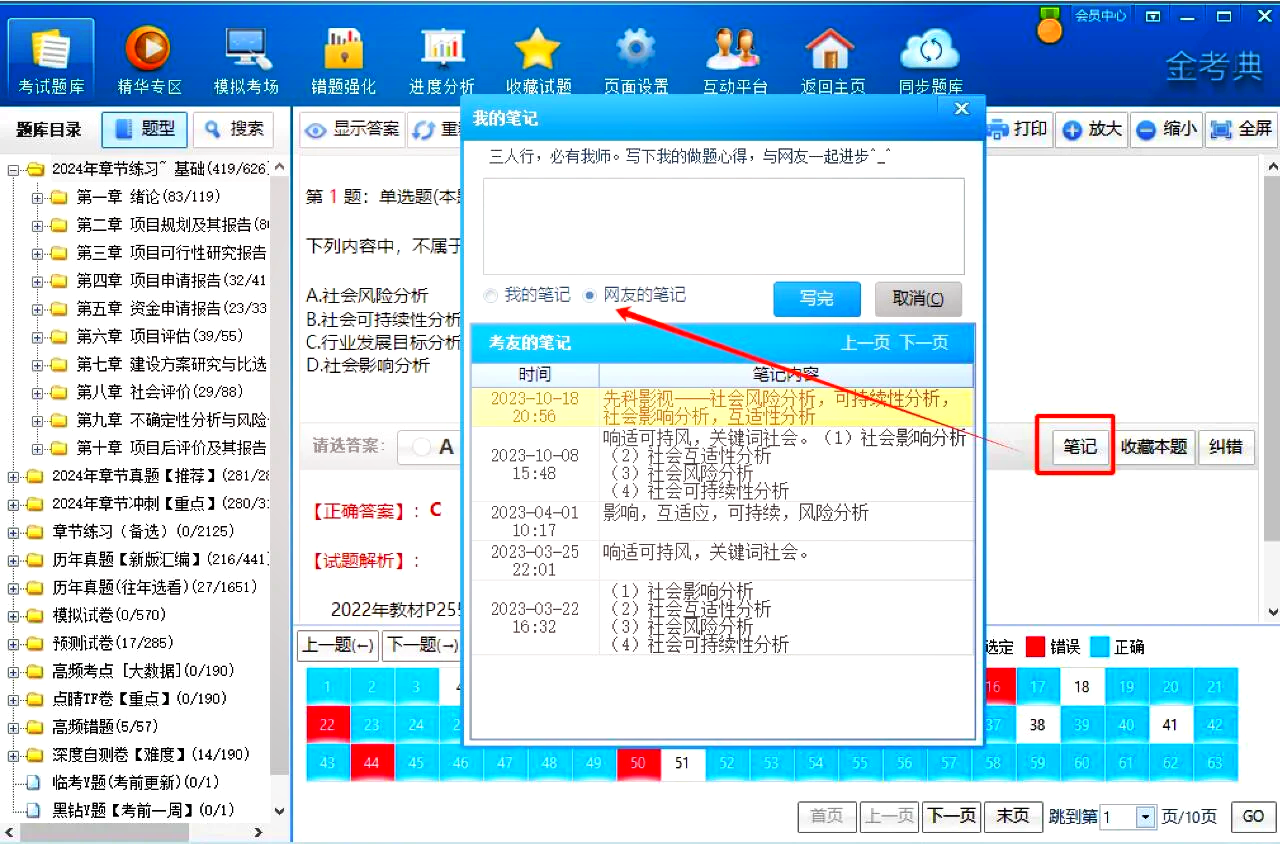This screenshot has width=1280, height=844.
Task: Open page number dropdown
Action: click(x=1145, y=817)
